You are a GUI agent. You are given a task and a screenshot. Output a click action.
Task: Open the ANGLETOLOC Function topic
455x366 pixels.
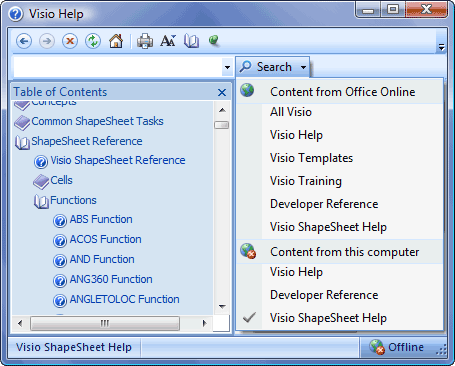(x=124, y=299)
